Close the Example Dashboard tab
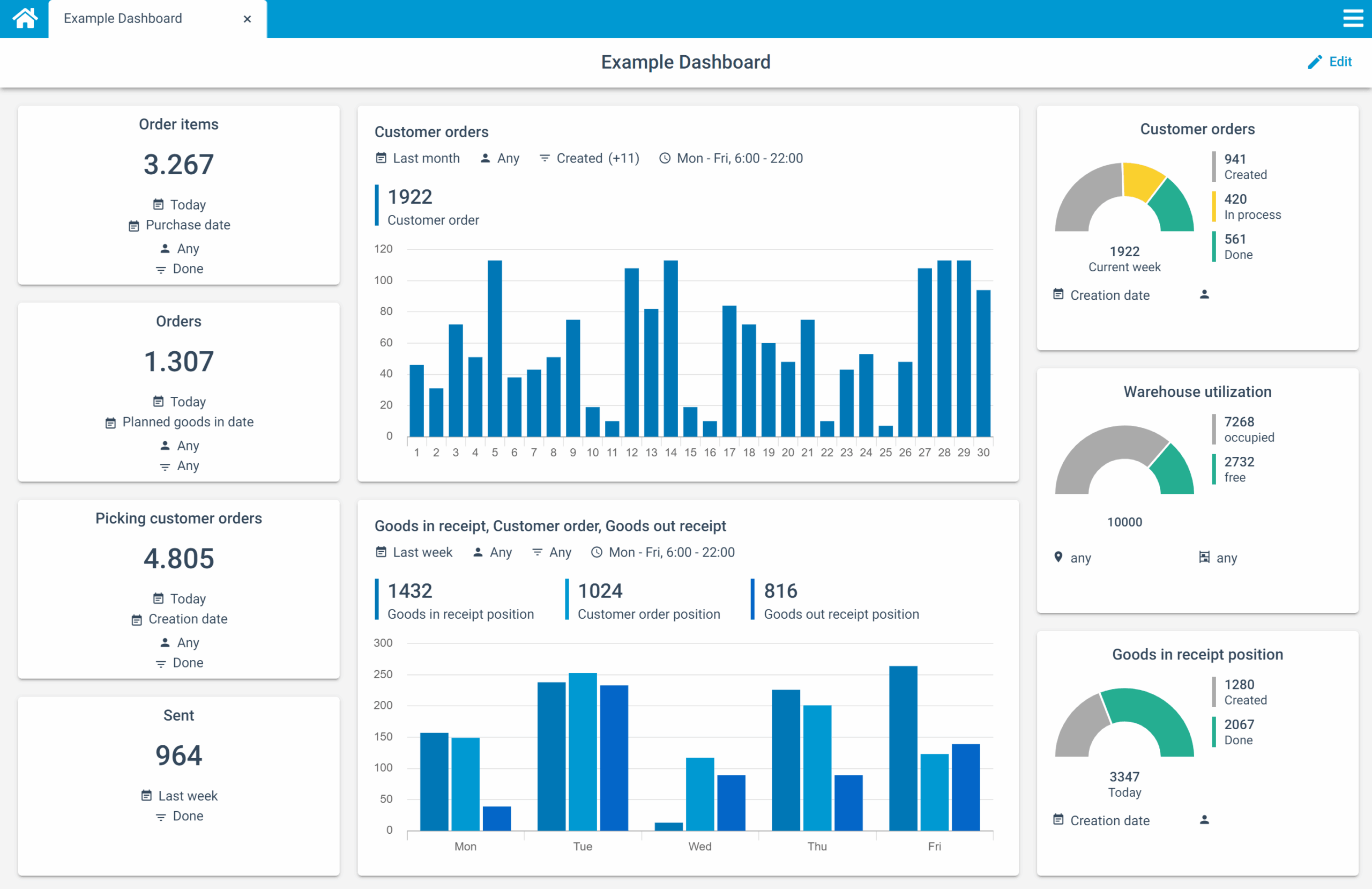This screenshot has height=889, width=1372. 247,19
